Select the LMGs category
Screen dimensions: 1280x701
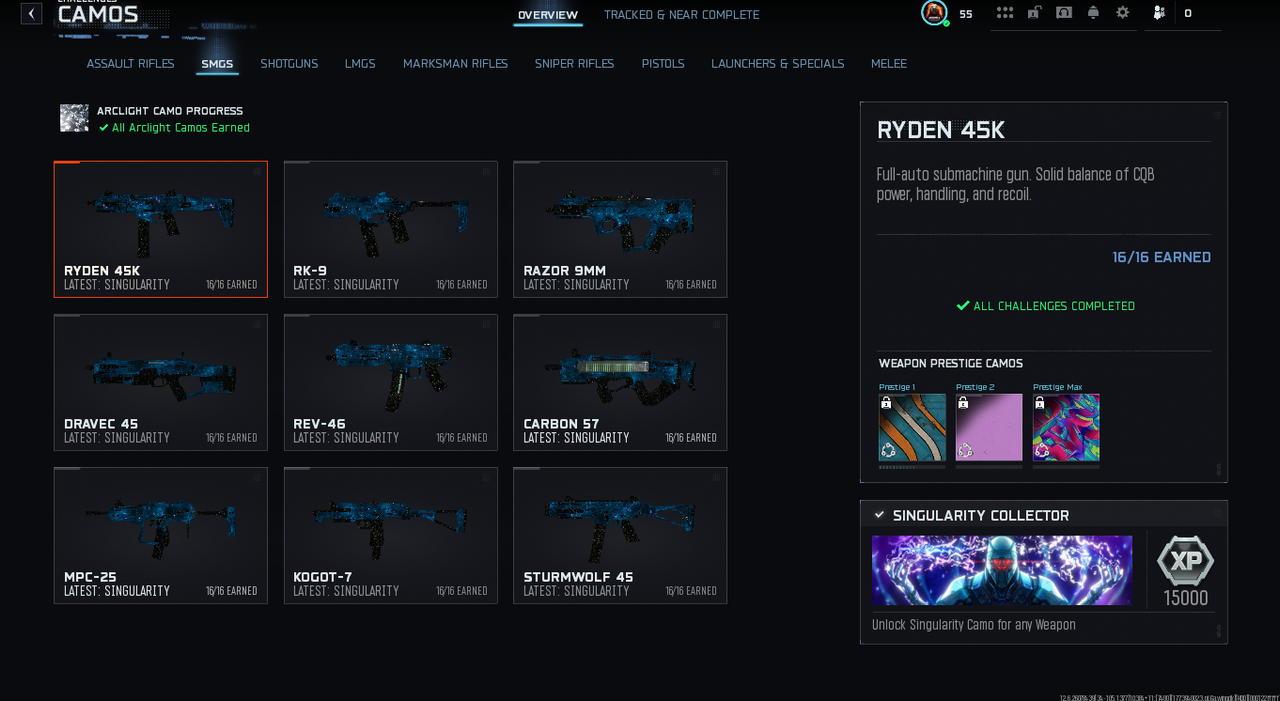point(360,63)
